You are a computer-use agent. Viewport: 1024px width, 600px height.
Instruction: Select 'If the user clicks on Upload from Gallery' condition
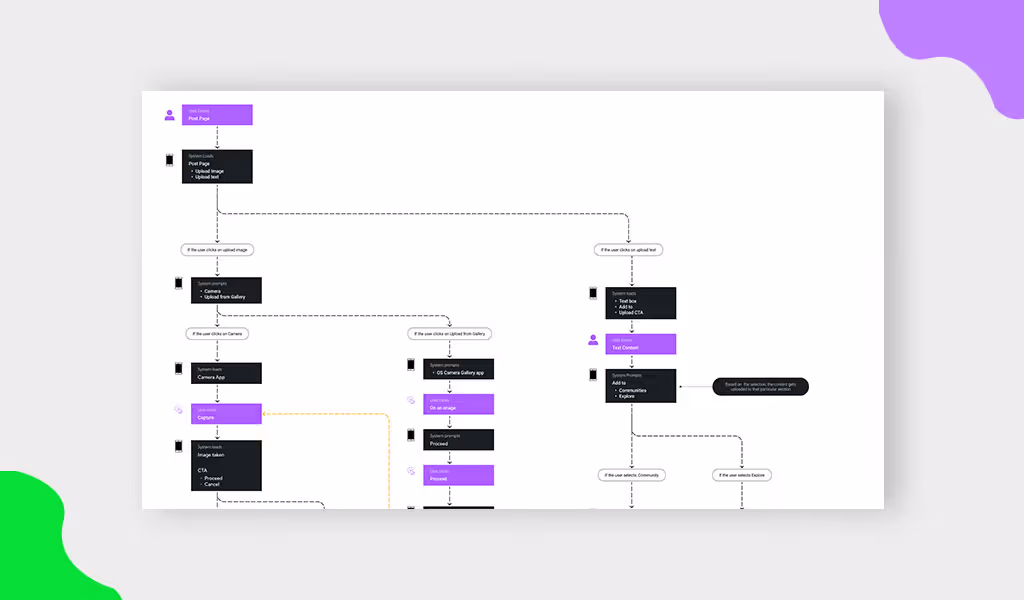(449, 334)
